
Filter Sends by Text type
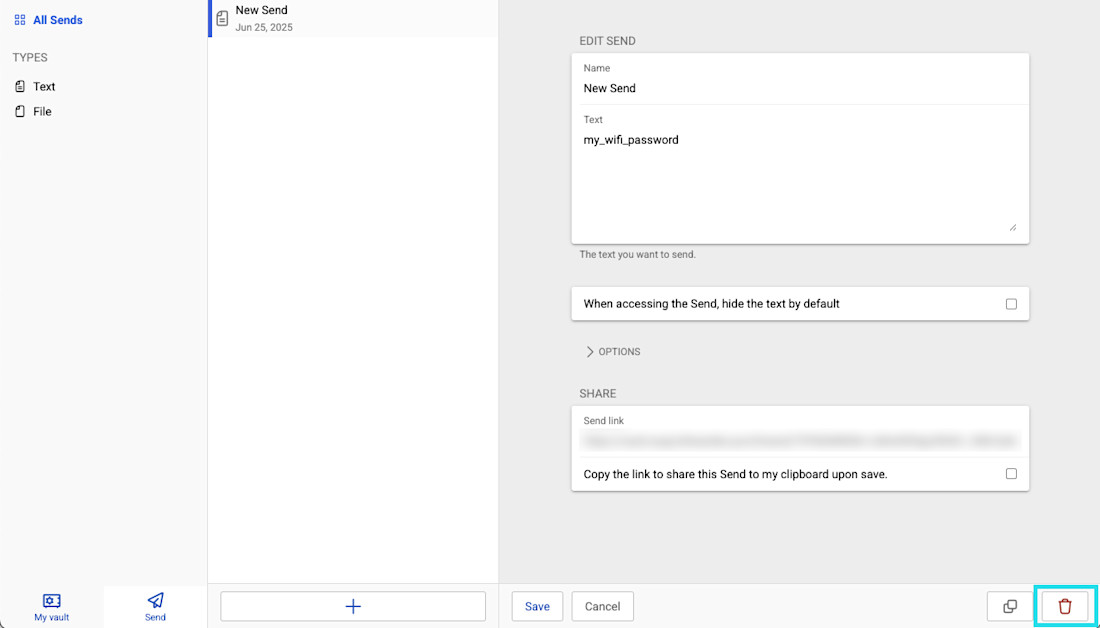pyautogui.click(x=44, y=87)
